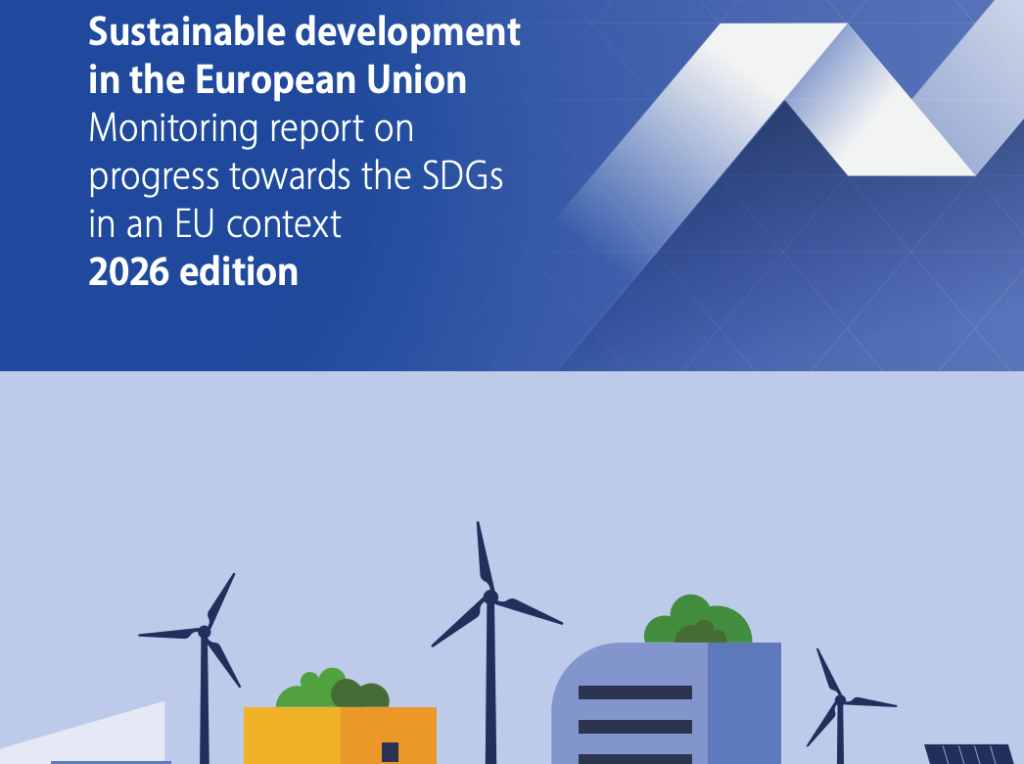
Task: Select the rounded blue office building
Action: pos(666,703)
